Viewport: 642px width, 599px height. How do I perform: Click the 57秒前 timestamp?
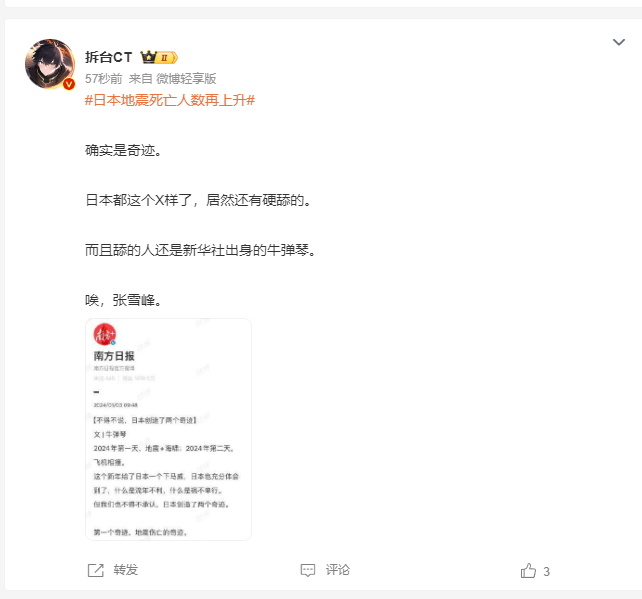tap(104, 79)
